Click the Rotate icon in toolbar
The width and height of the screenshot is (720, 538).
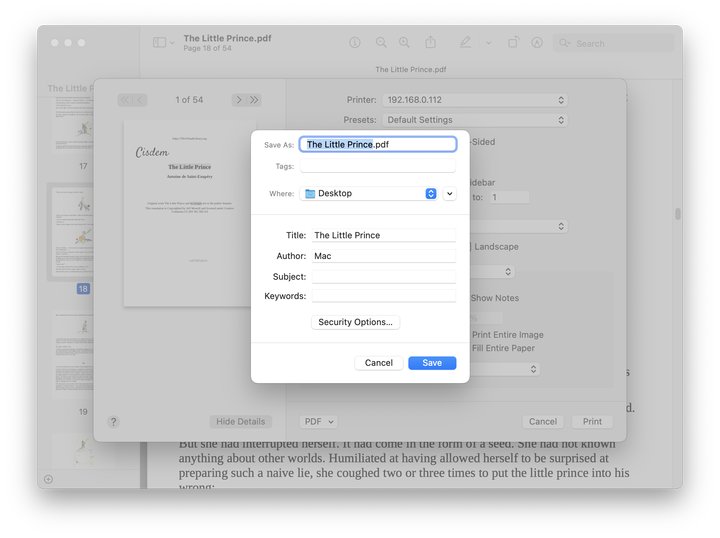point(513,42)
